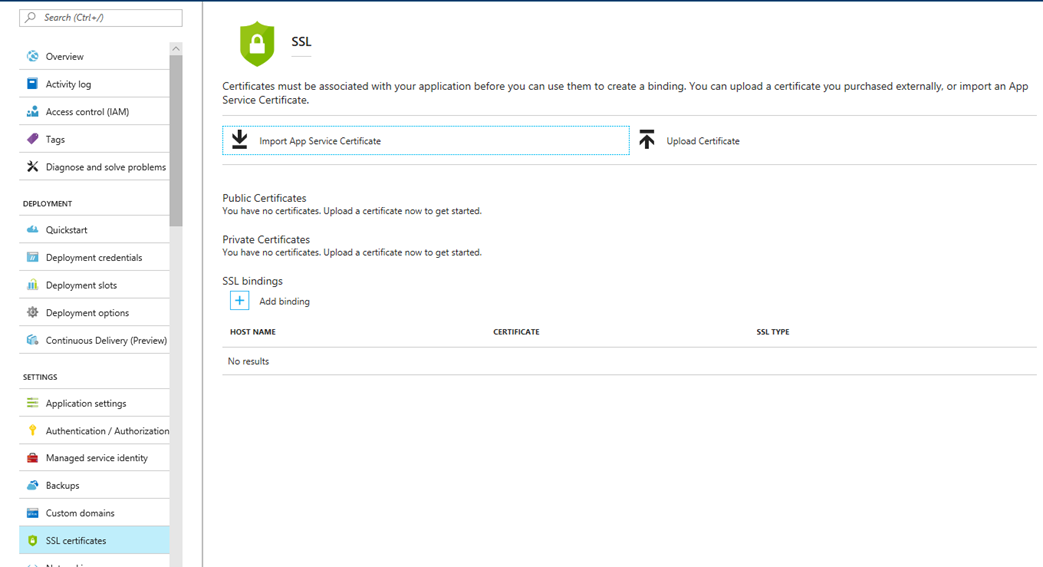Click the Tags icon in sidebar

(33, 139)
